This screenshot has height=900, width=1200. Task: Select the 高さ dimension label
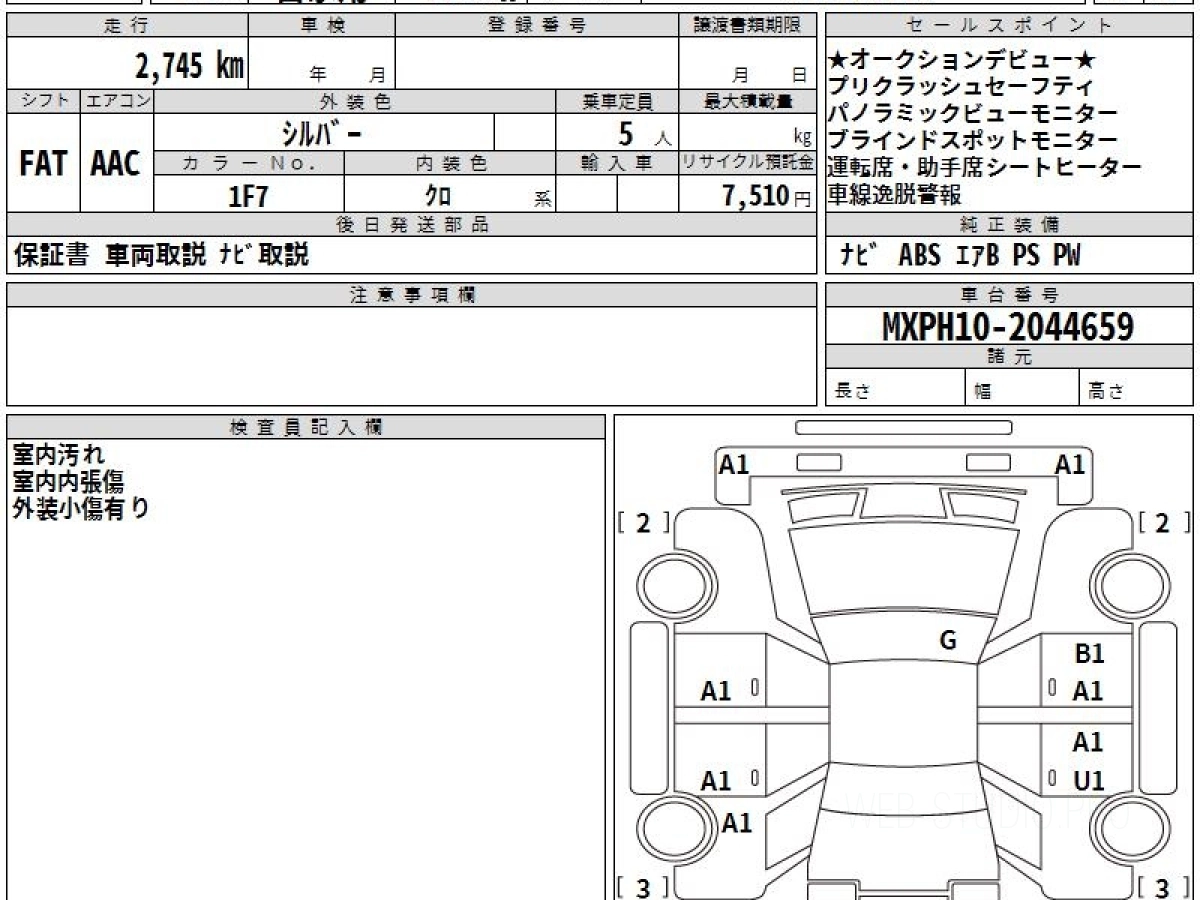(x=1107, y=392)
